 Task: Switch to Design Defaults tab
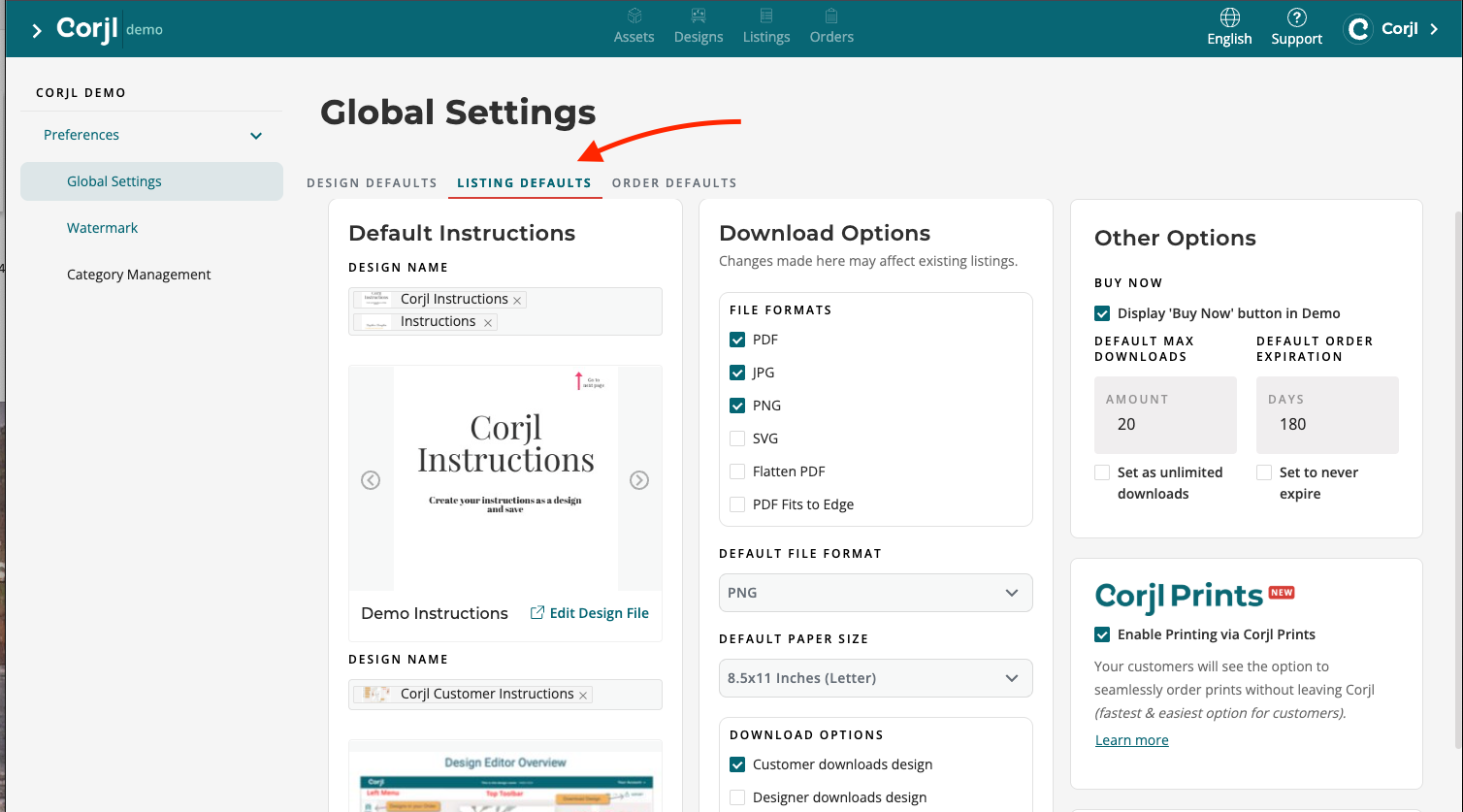click(372, 182)
